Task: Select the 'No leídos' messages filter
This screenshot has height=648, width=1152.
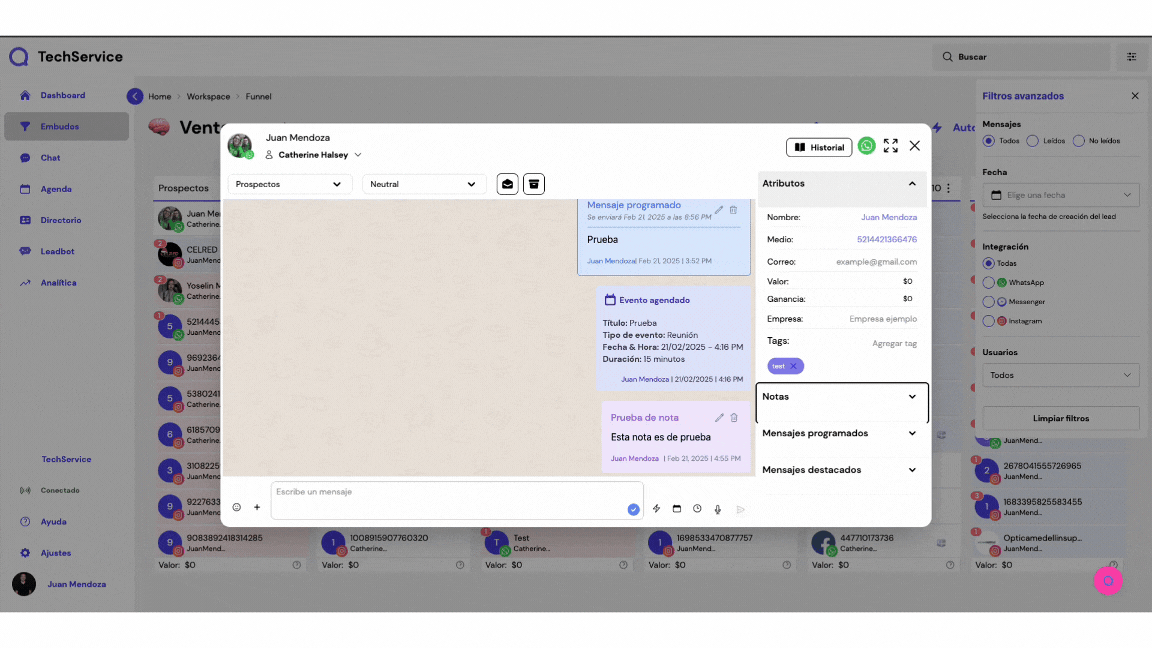Action: [1078, 141]
